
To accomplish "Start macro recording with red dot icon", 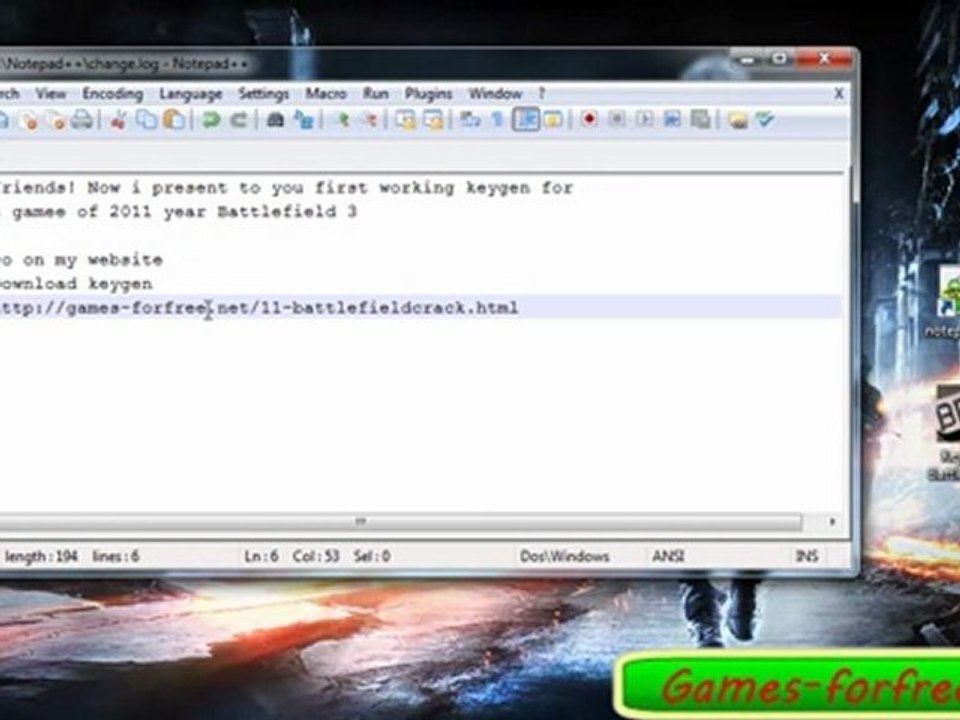I will coord(589,119).
